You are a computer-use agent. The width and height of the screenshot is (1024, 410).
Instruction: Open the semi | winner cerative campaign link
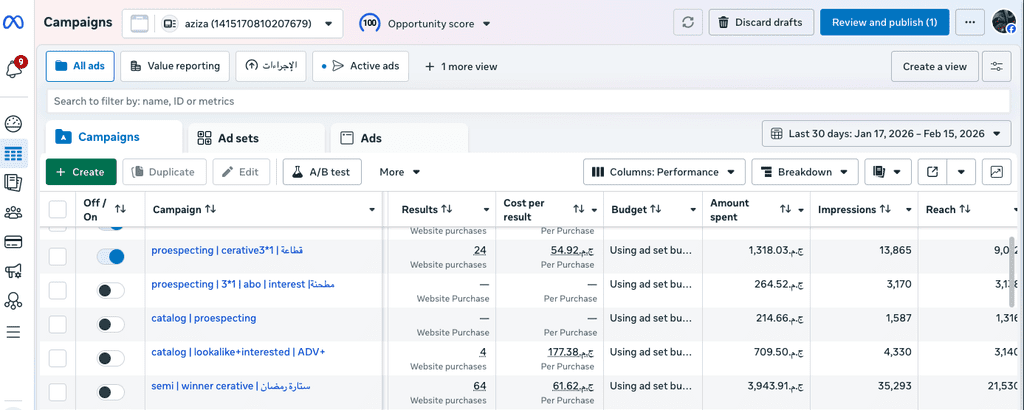(x=218, y=386)
